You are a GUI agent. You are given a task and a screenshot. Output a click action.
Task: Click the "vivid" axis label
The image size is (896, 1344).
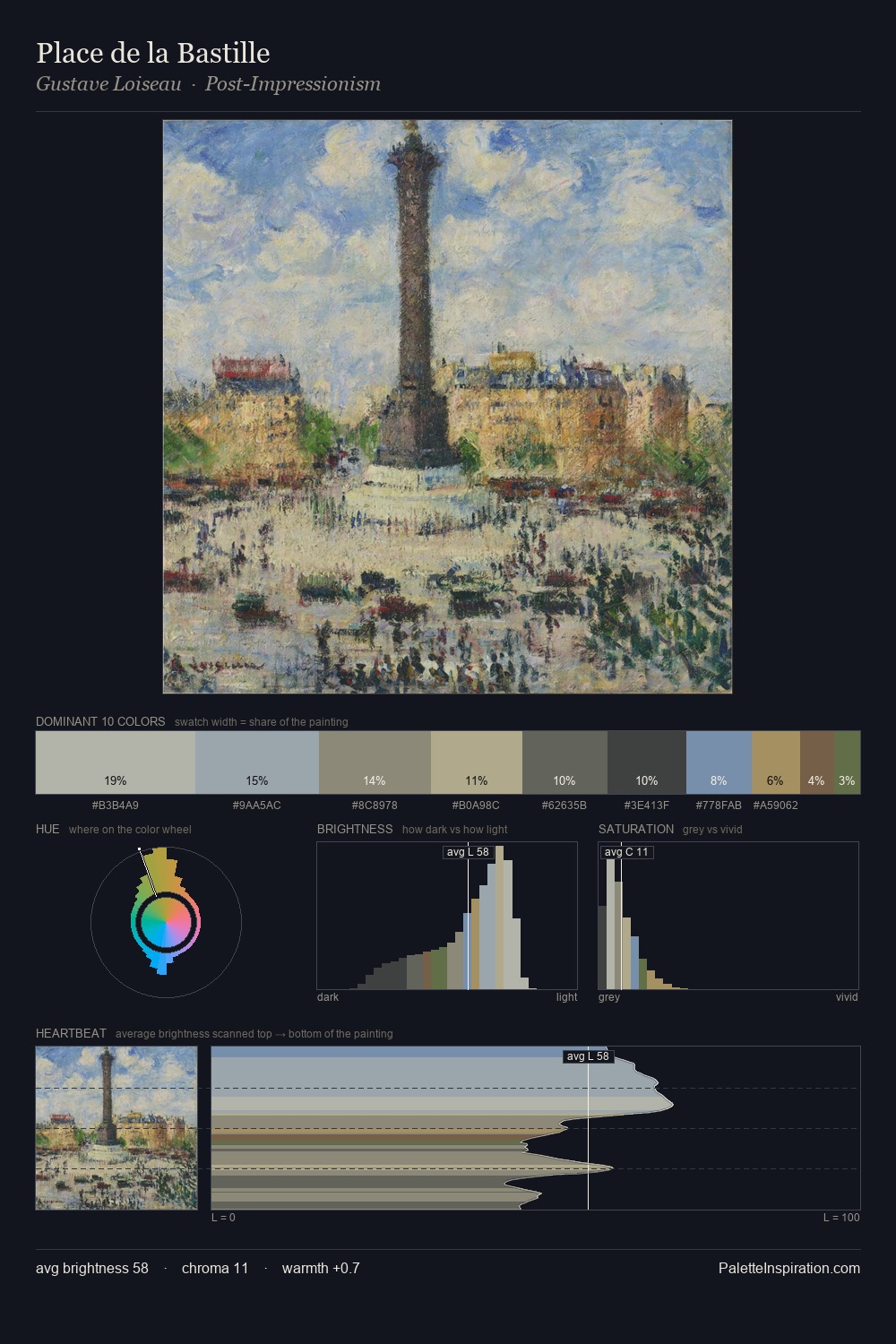pyautogui.click(x=847, y=997)
